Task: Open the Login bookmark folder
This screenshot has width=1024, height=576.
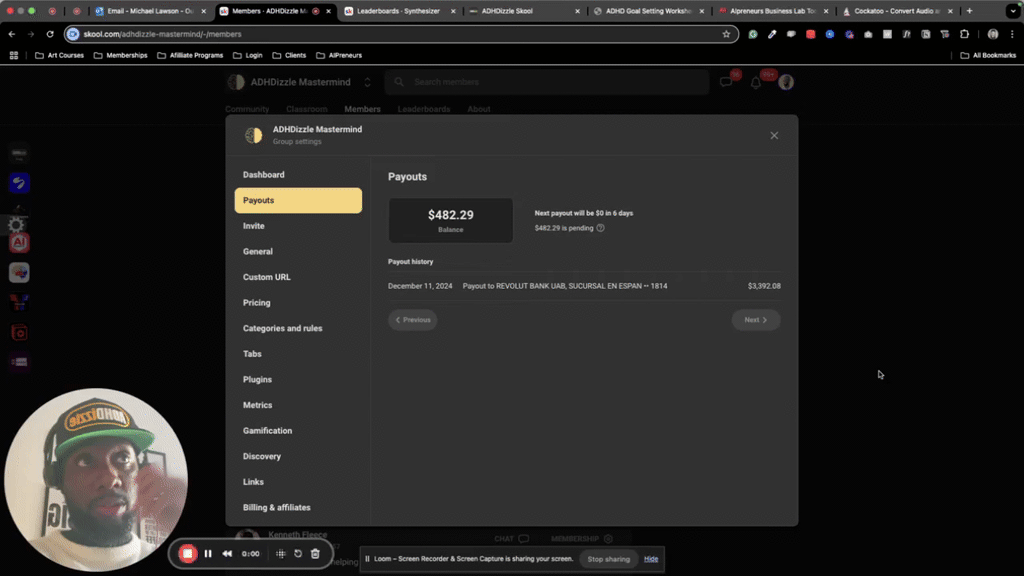Action: tap(248, 56)
